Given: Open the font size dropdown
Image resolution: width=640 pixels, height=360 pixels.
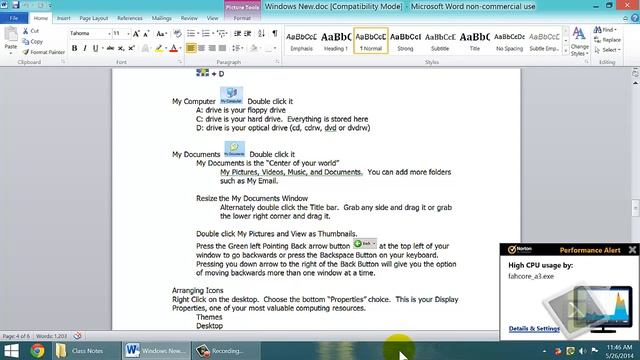Looking at the screenshot, I should tap(128, 33).
